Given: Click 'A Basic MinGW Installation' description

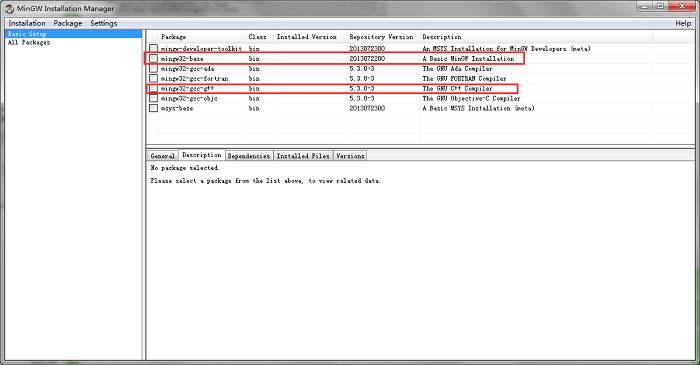Looking at the screenshot, I should point(468,58).
